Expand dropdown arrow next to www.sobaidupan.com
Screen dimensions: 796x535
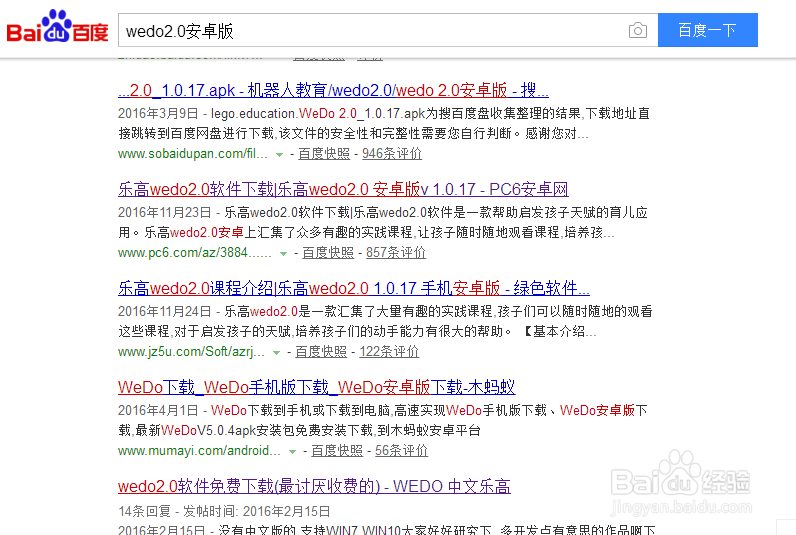pyautogui.click(x=279, y=154)
